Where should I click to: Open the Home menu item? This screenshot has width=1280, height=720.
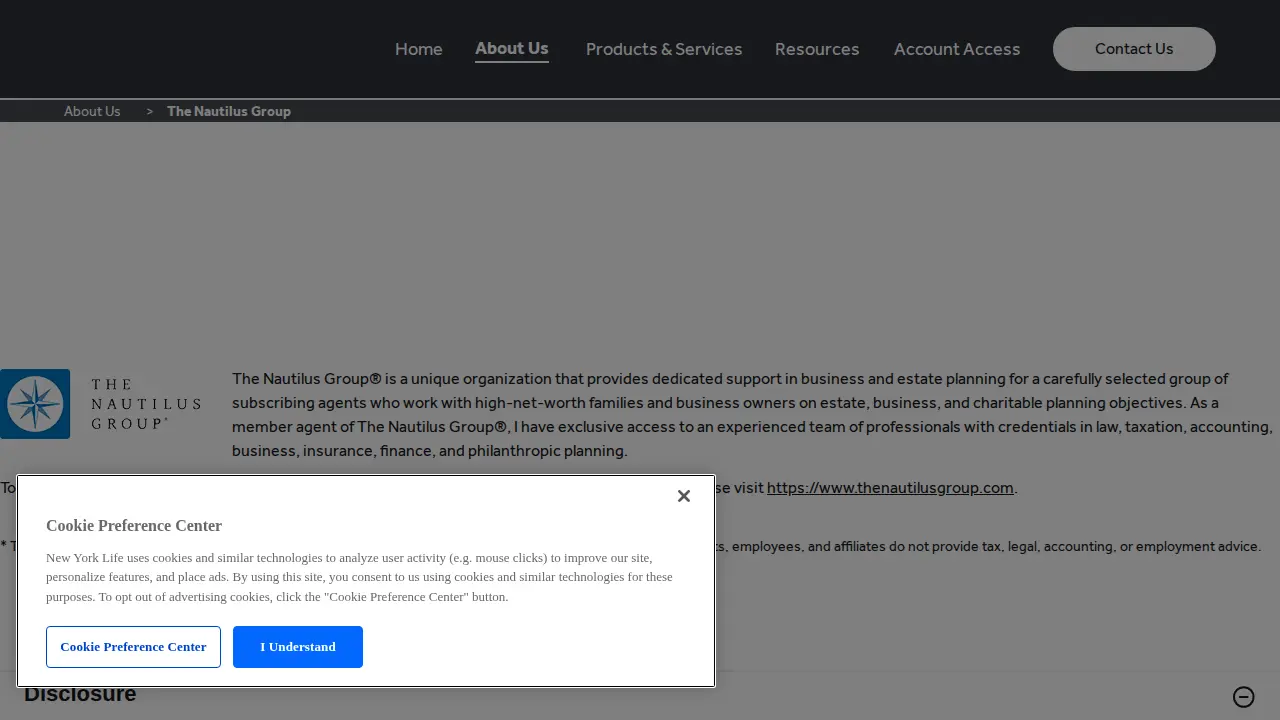pyautogui.click(x=419, y=49)
